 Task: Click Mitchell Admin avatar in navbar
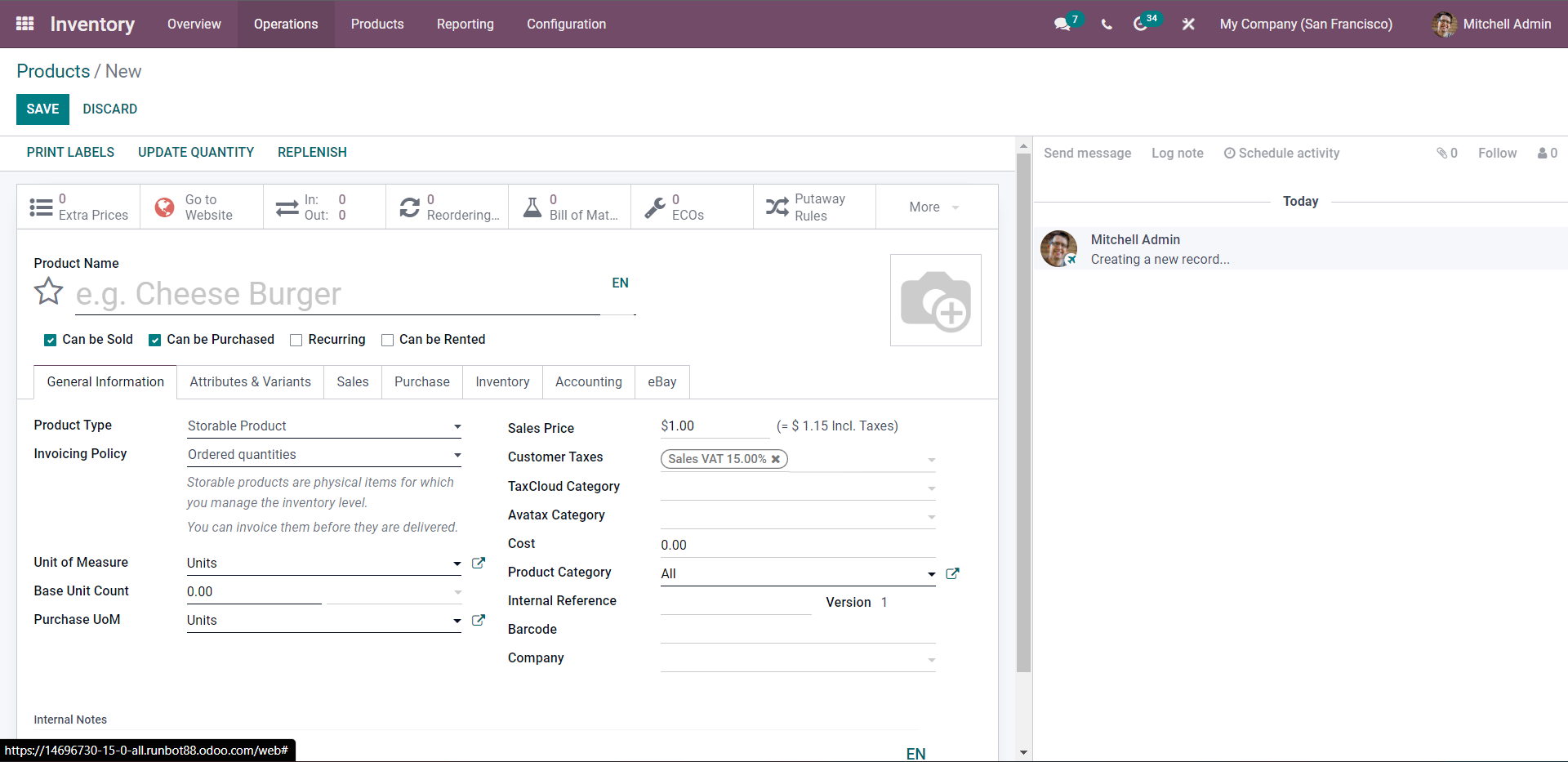click(1444, 25)
